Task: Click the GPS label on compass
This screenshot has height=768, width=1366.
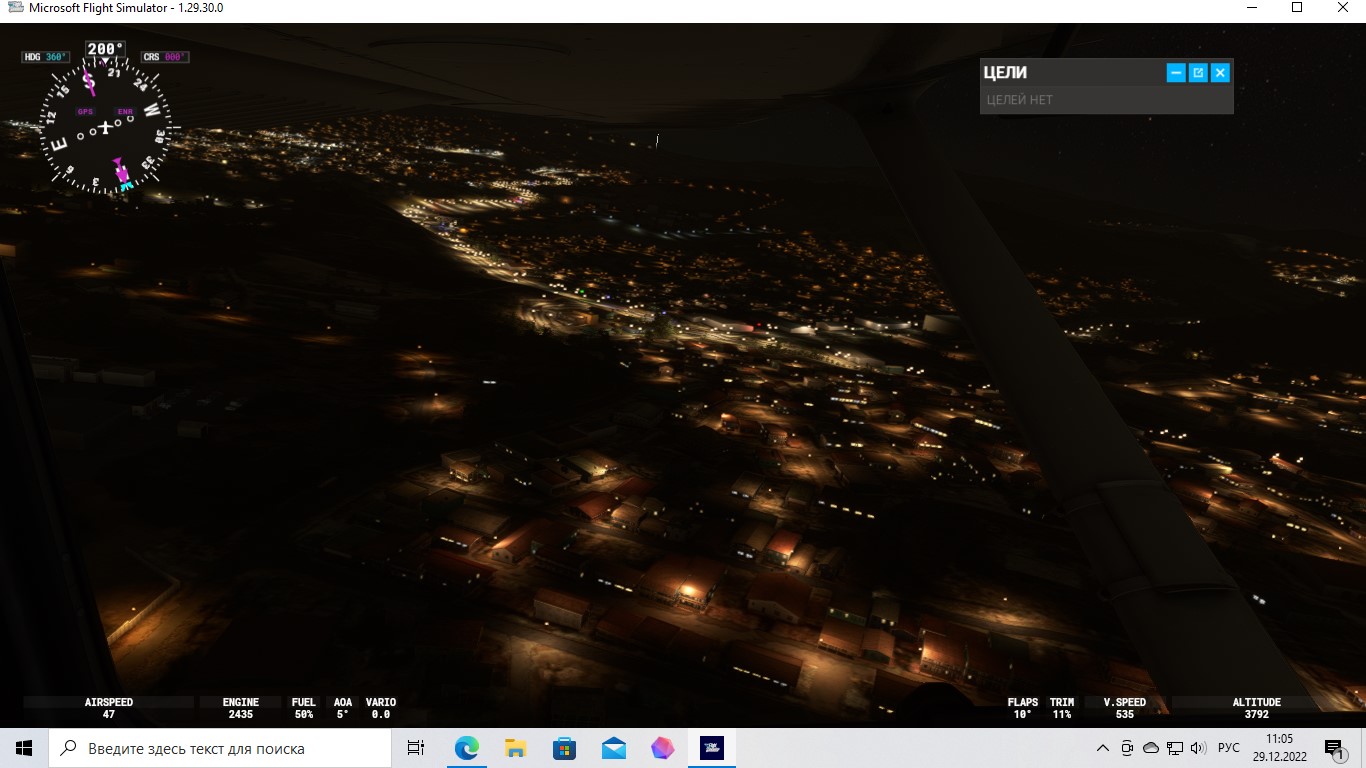Action: [x=85, y=111]
